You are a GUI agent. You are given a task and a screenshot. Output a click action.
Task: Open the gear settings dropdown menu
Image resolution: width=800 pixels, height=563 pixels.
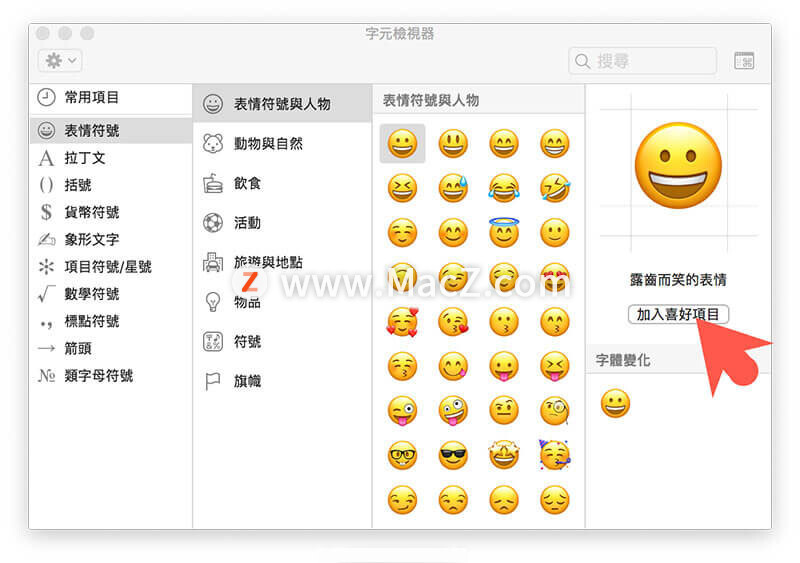click(x=60, y=61)
